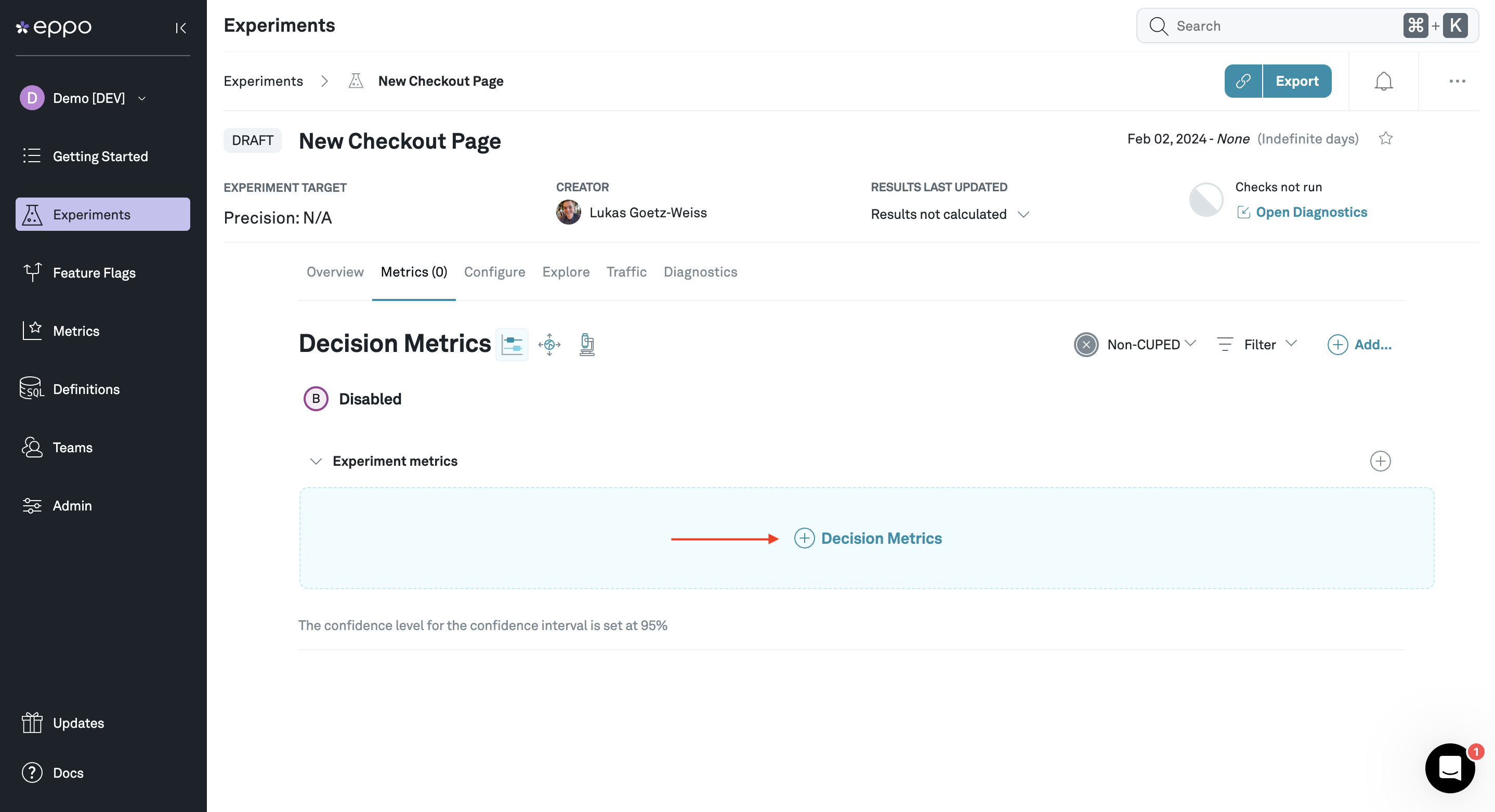Open the microscope detail view for Decision Metrics
This screenshot has width=1495, height=812.
(x=586, y=344)
